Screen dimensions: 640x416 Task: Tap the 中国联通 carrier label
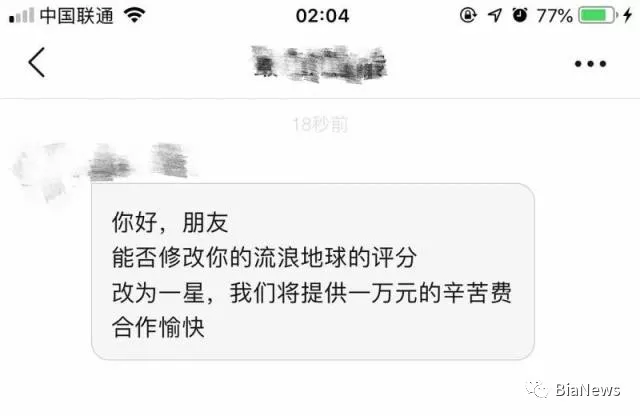[76, 16]
